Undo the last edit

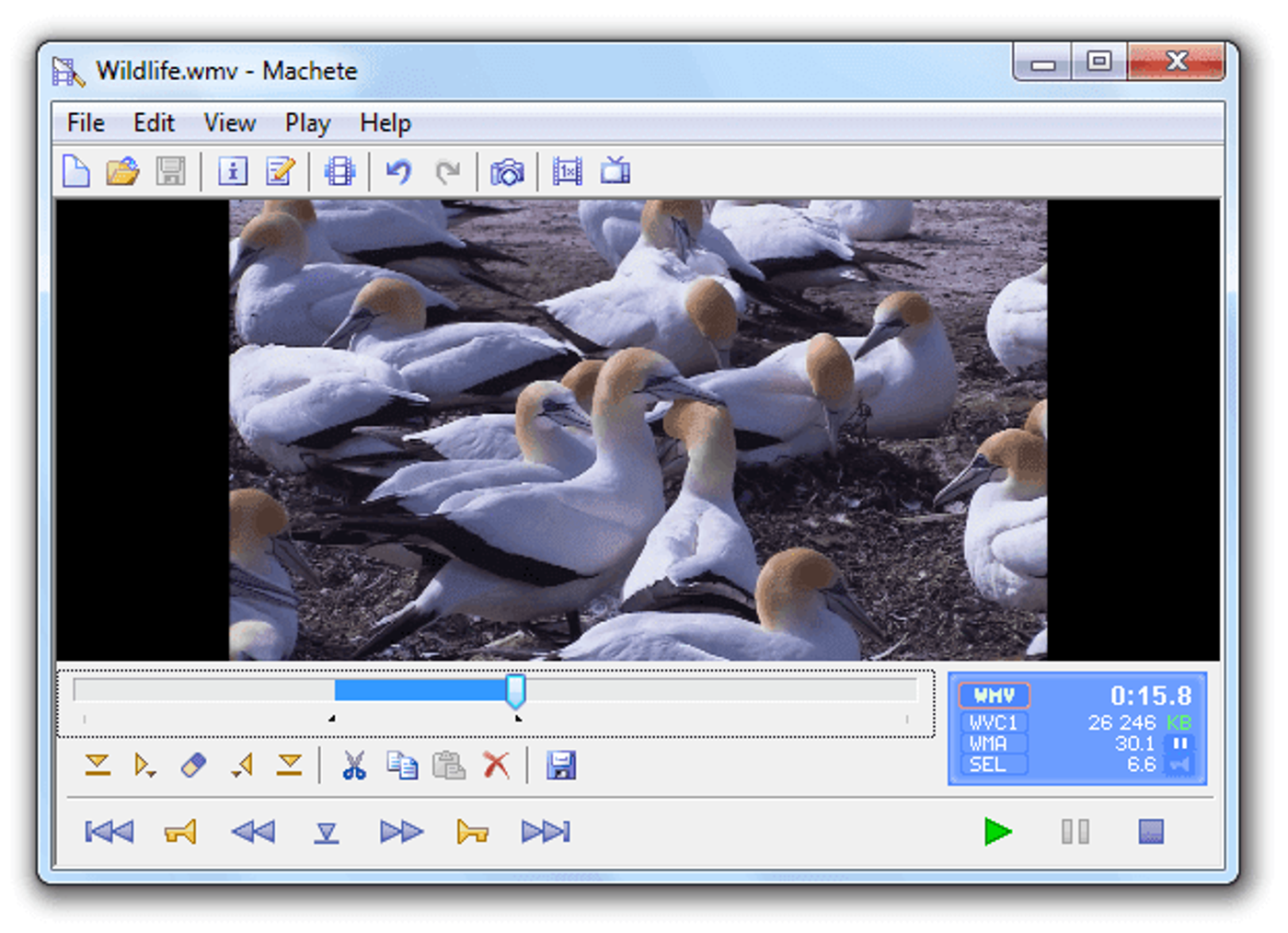[x=397, y=171]
